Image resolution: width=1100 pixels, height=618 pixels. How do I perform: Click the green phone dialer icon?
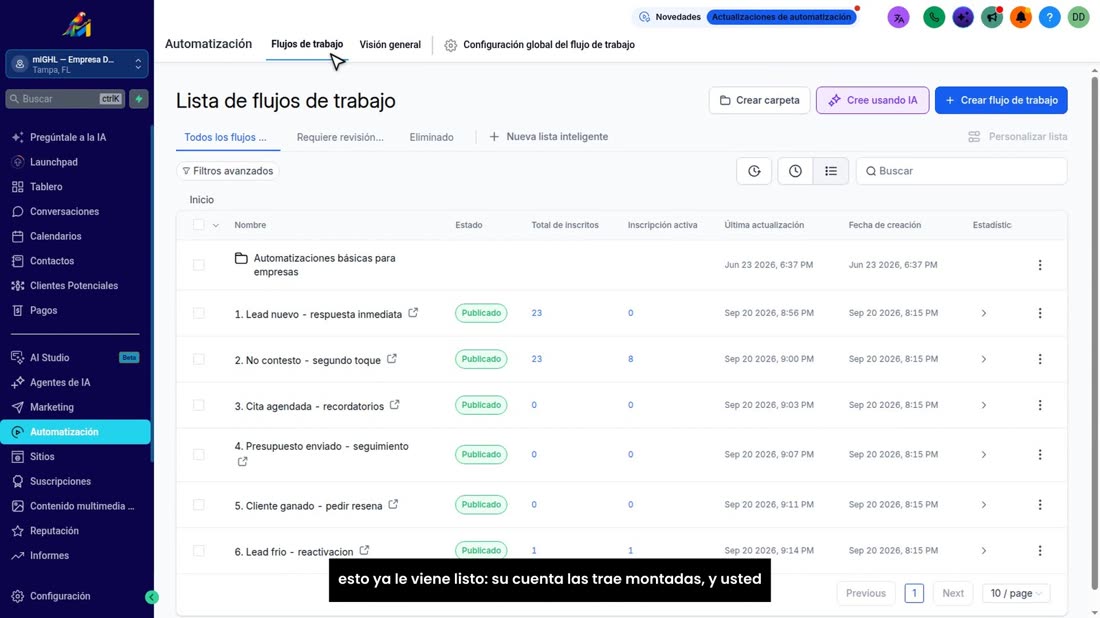pyautogui.click(x=934, y=18)
